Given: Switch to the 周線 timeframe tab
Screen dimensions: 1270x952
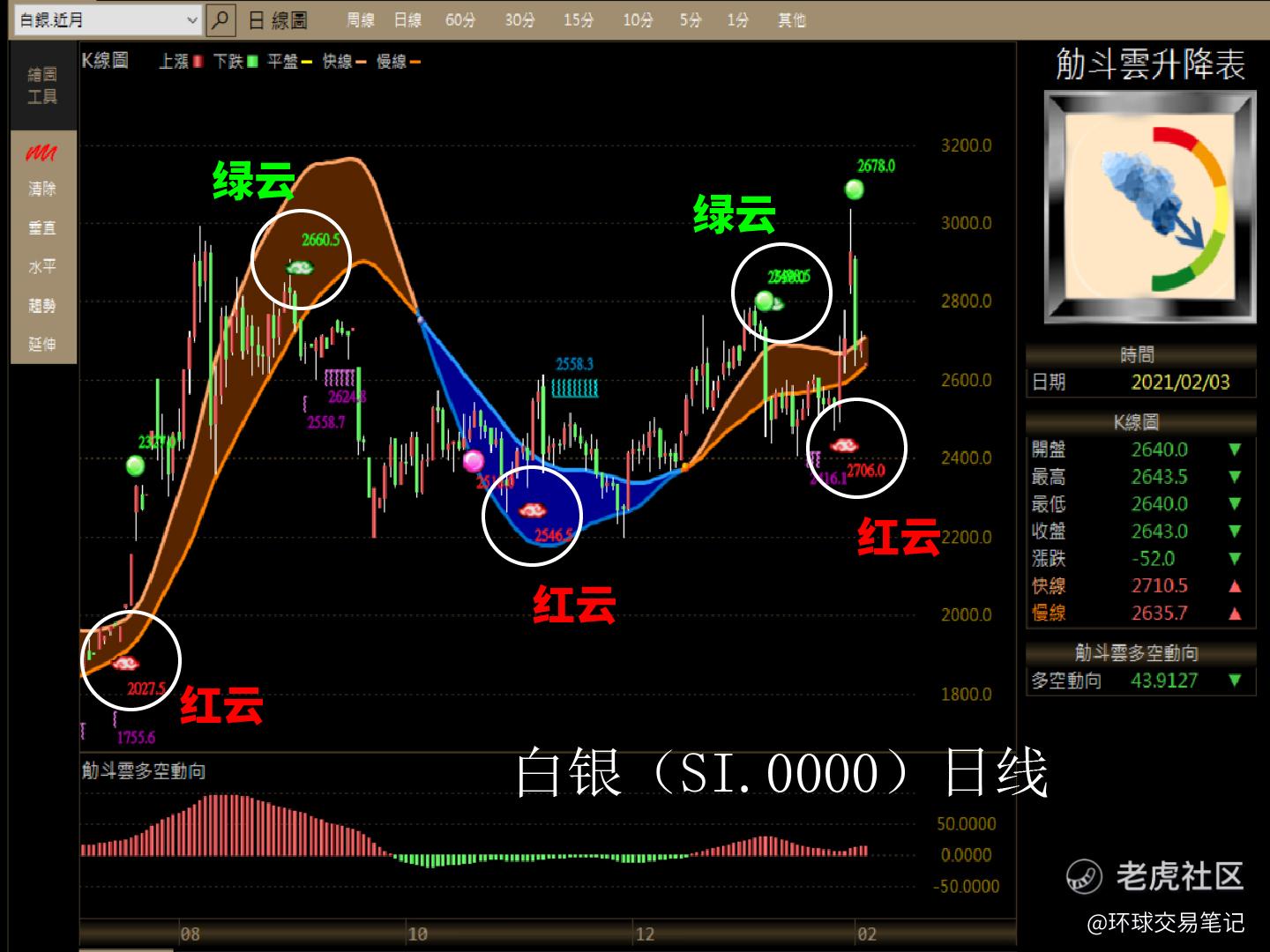Looking at the screenshot, I should click(360, 19).
